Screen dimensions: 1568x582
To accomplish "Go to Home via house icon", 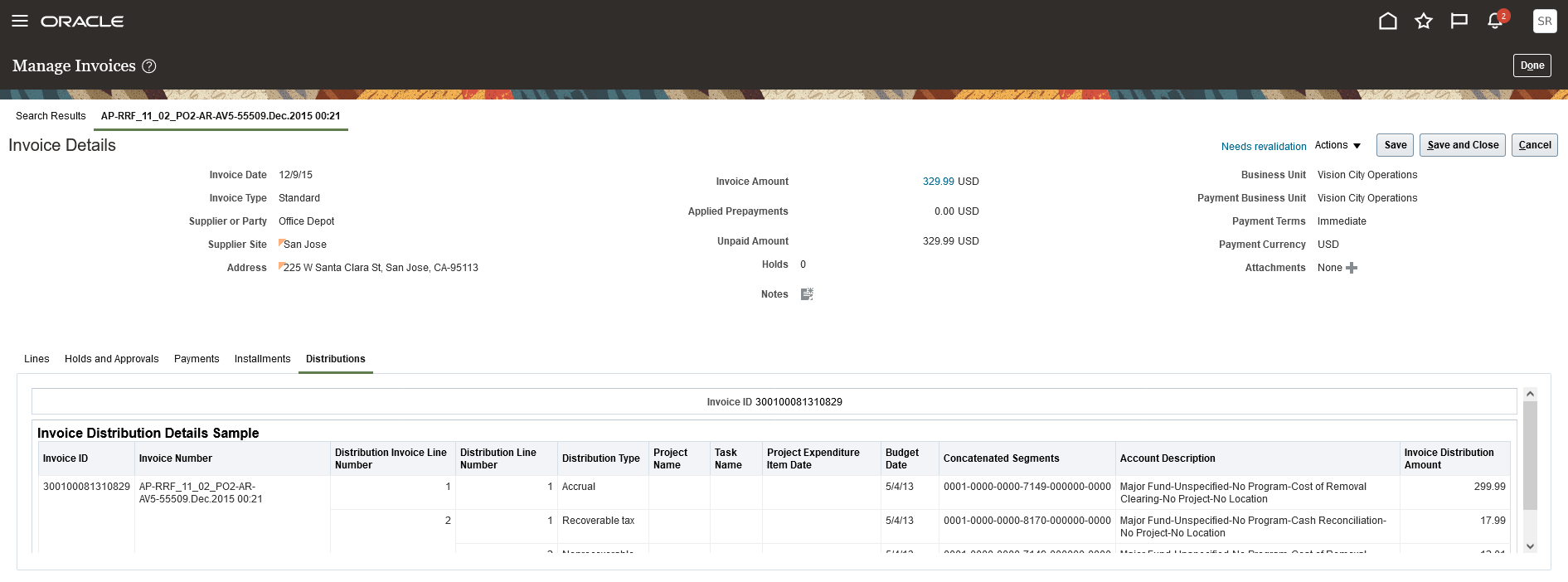I will click(x=1388, y=21).
